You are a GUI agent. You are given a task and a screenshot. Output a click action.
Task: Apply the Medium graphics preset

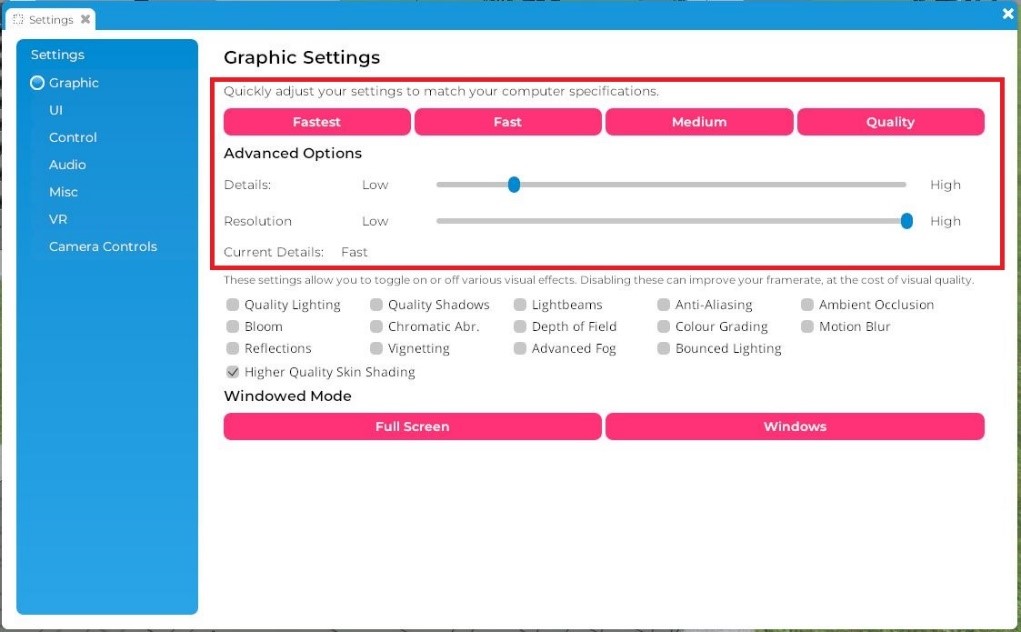tap(699, 122)
